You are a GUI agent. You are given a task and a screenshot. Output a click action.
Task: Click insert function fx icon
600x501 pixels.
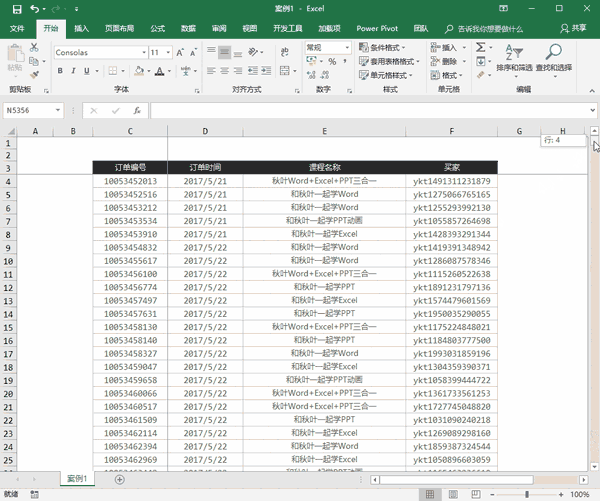tap(137, 111)
